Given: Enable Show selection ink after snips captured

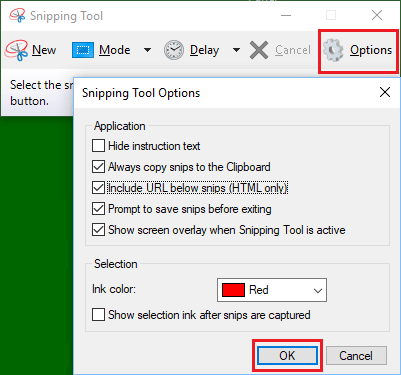Looking at the screenshot, I should point(98,315).
